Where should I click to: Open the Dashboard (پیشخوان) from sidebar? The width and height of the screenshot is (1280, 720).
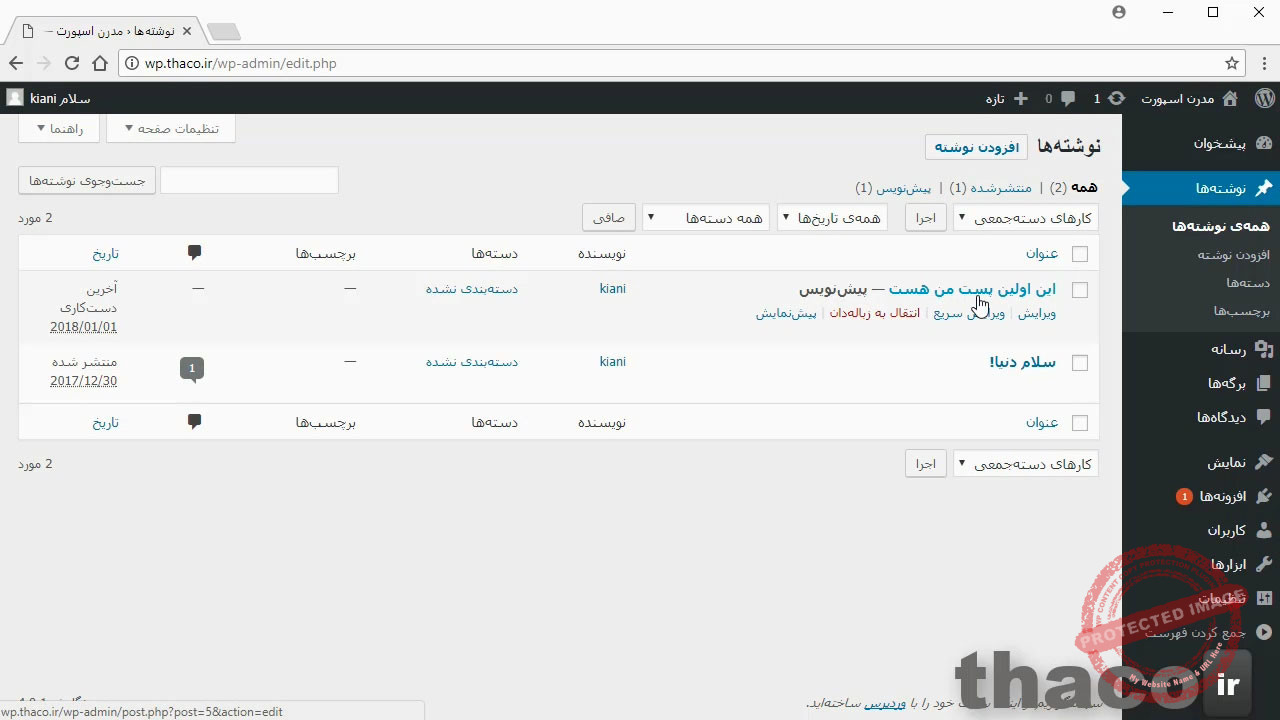1219,143
